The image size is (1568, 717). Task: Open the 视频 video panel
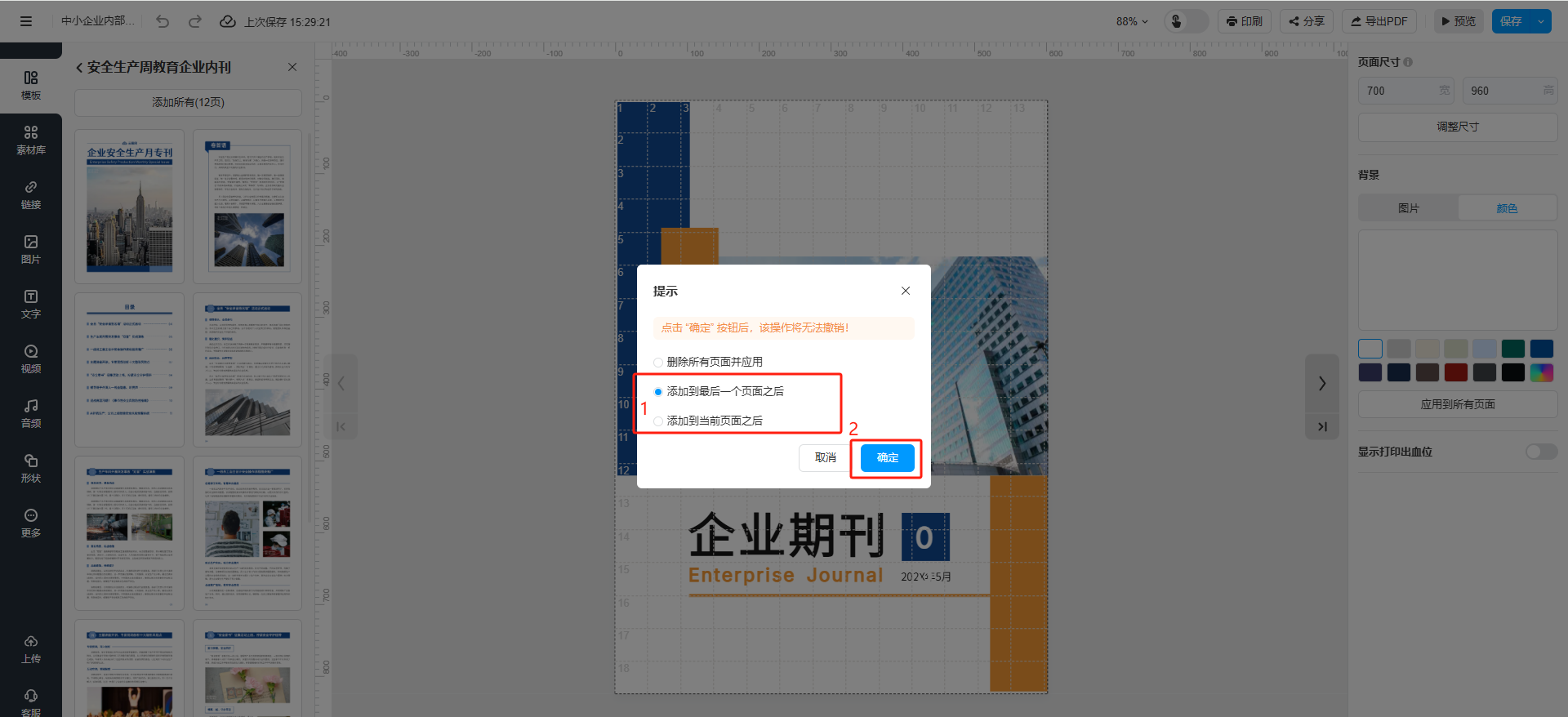coord(31,358)
